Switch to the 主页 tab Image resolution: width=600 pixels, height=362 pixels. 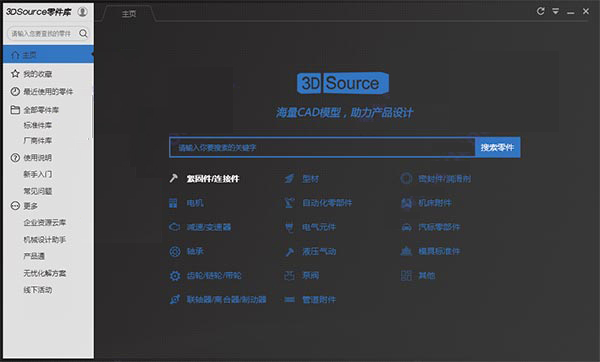point(129,14)
